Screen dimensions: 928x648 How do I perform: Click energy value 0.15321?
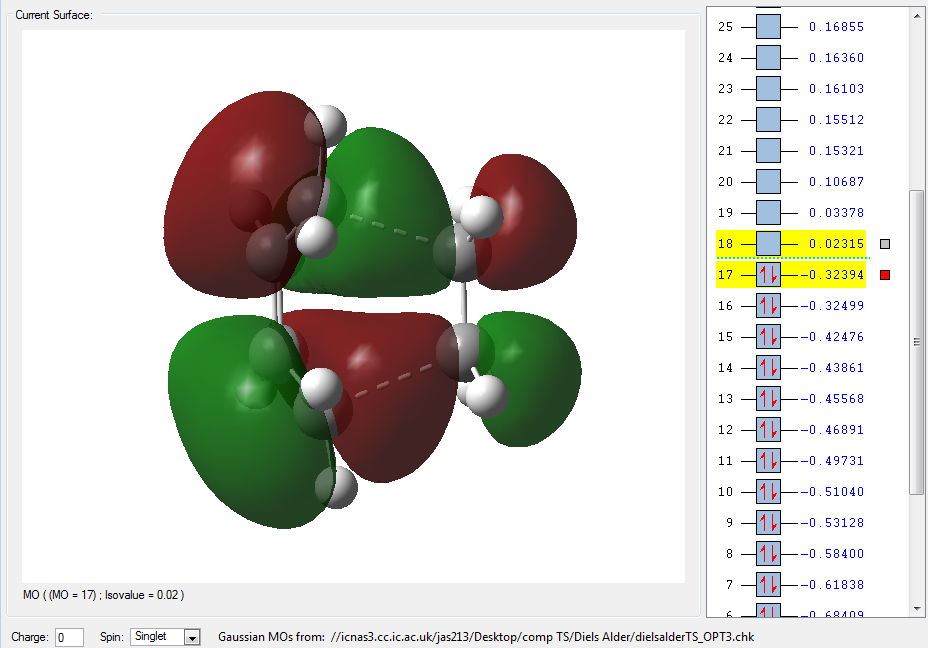836,150
